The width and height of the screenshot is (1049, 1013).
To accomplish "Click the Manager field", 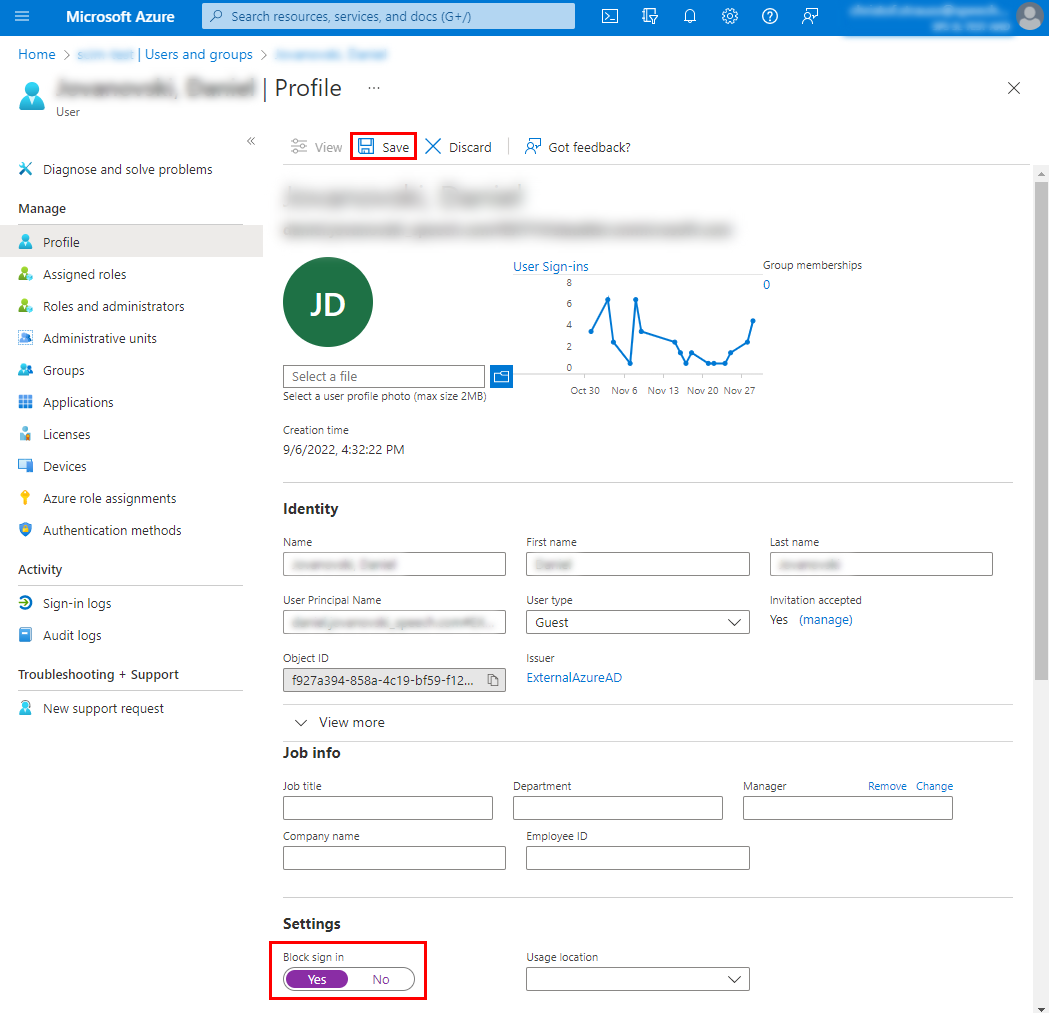I will 848,808.
